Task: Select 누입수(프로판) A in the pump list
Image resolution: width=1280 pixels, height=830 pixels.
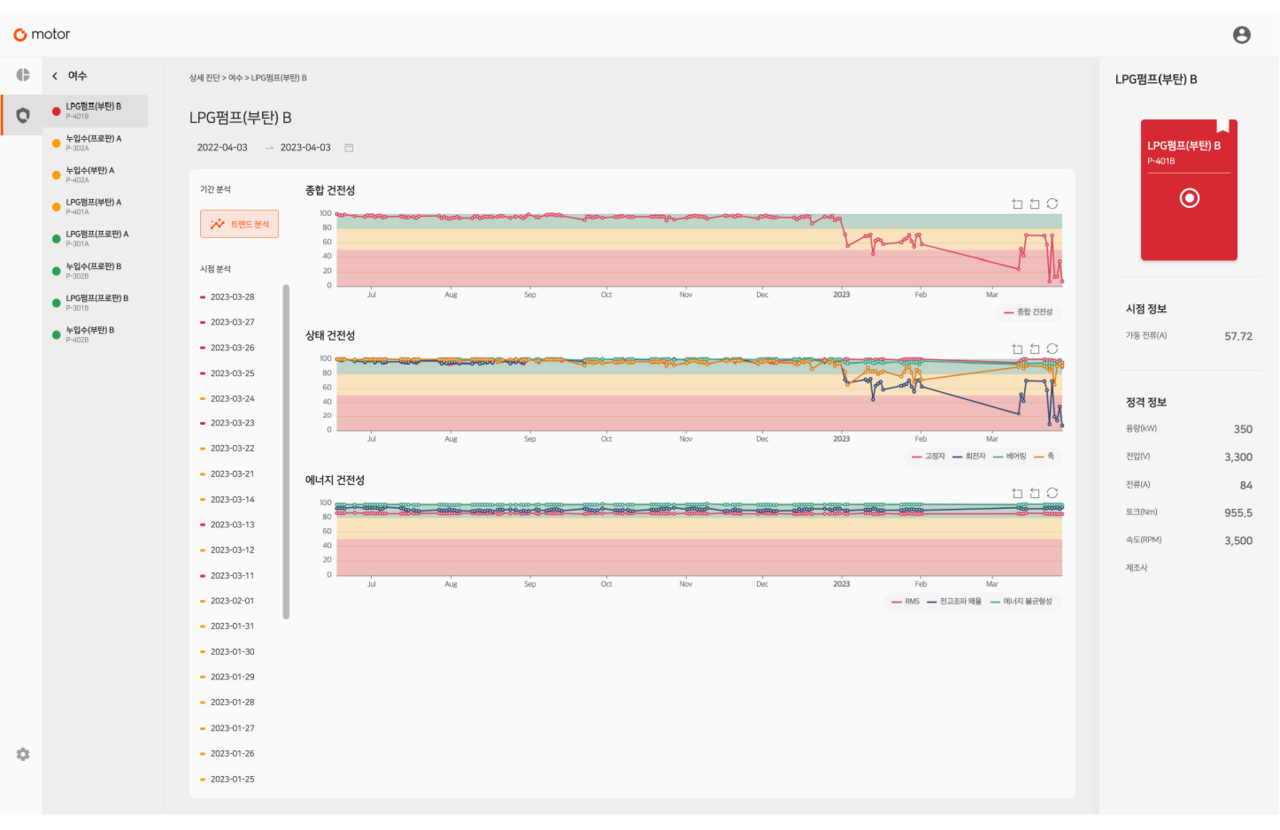Action: (96, 143)
